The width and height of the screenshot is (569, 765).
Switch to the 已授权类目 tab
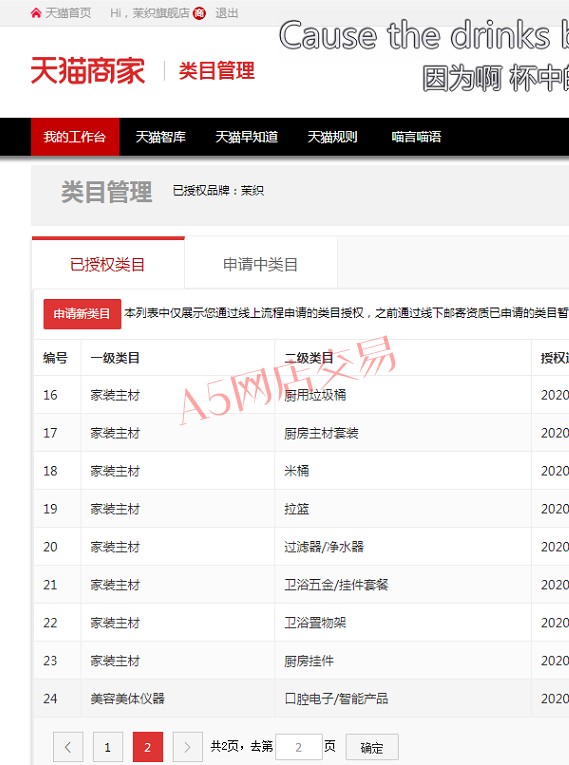[x=108, y=263]
